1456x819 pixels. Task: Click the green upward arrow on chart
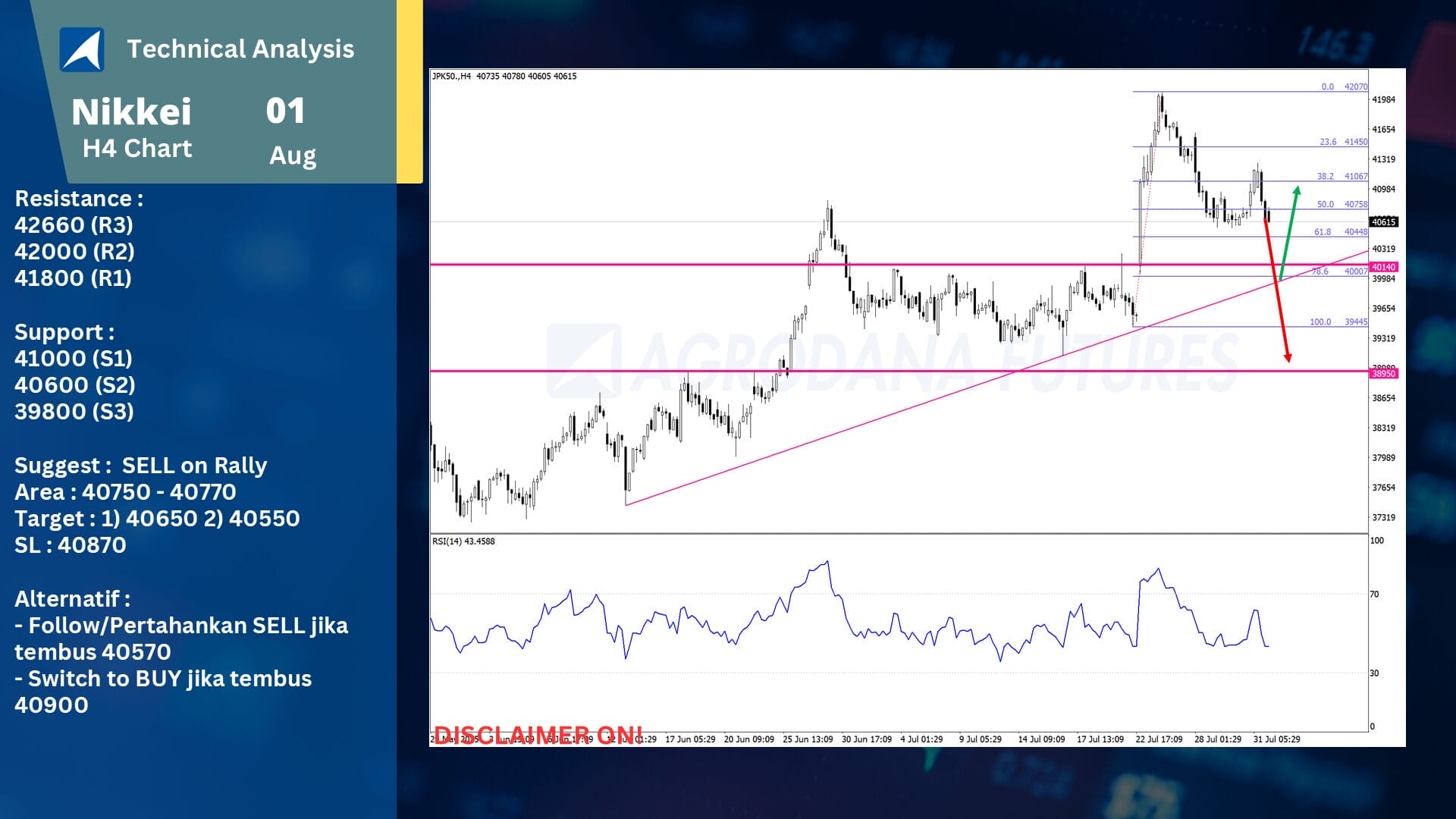pyautogui.click(x=1289, y=231)
